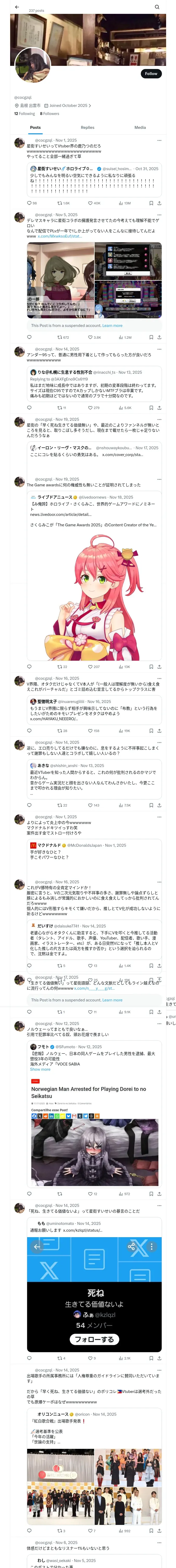Screen dimensions: 176x1568
Task: Repost the post with 1.6K reposts
Action: pyautogui.click(x=59, y=203)
